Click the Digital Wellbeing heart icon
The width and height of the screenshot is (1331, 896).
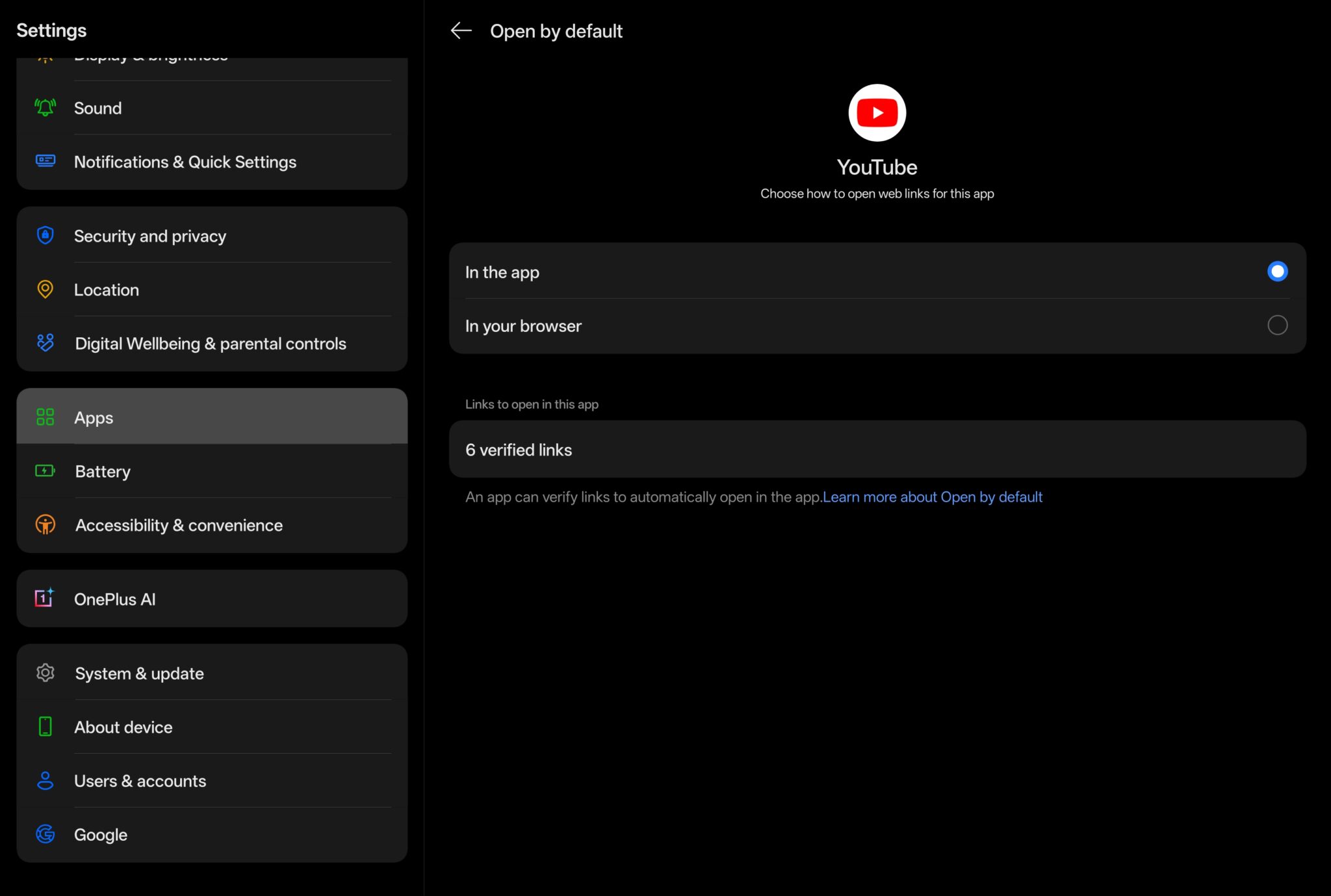click(45, 342)
